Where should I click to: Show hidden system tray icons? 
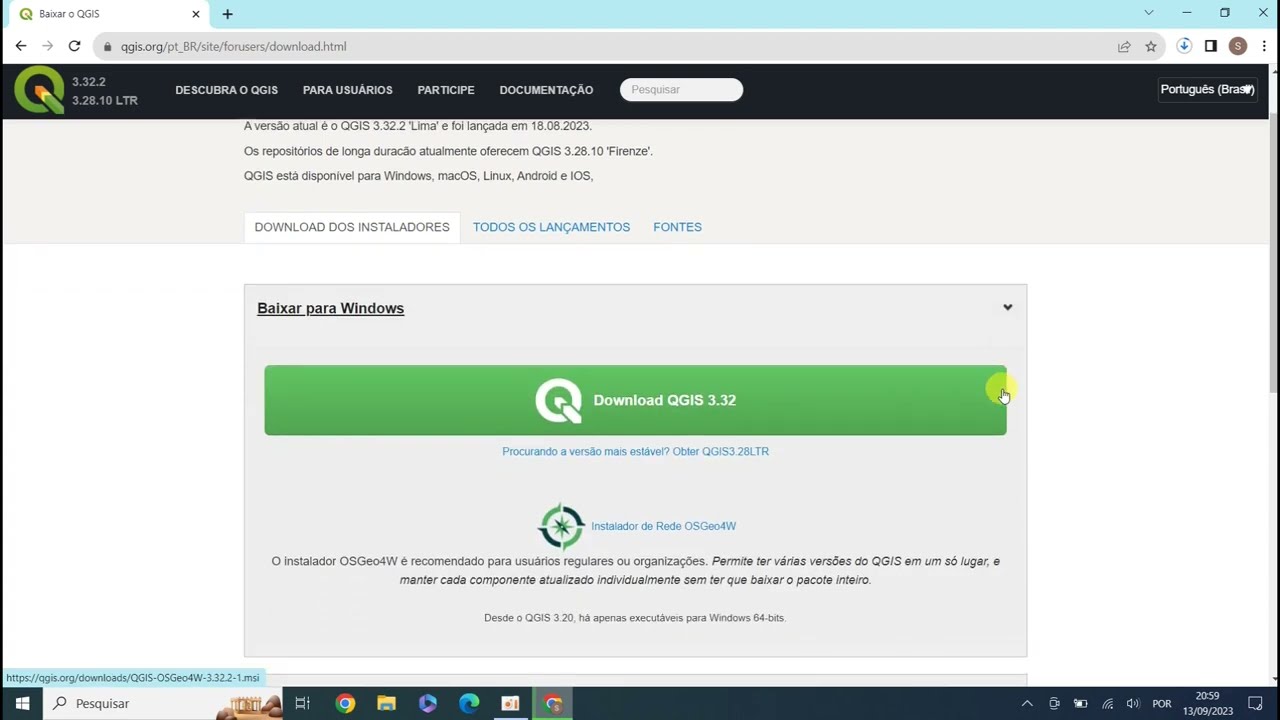pos(1026,703)
